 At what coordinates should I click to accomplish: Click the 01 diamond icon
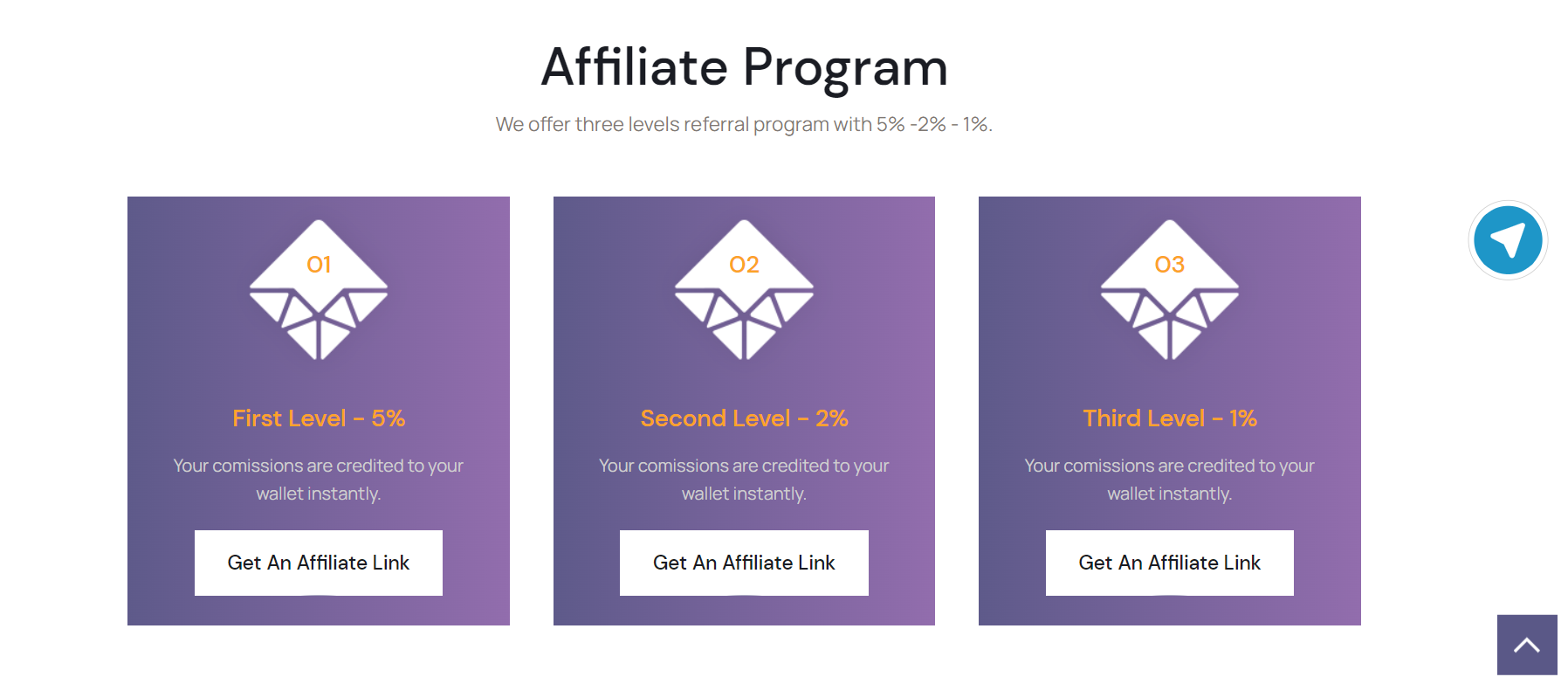319,290
